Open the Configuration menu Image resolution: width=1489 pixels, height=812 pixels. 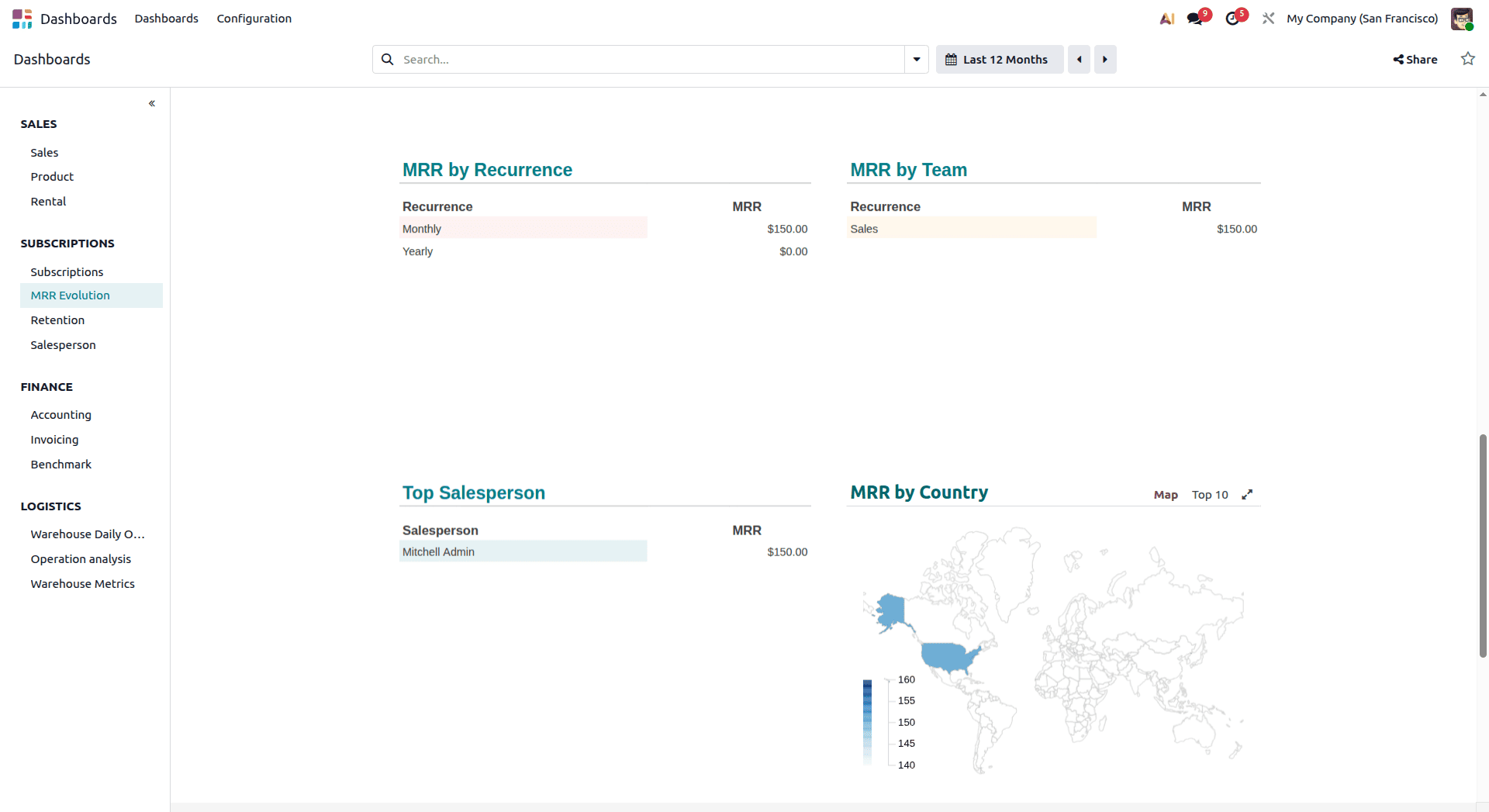[254, 19]
